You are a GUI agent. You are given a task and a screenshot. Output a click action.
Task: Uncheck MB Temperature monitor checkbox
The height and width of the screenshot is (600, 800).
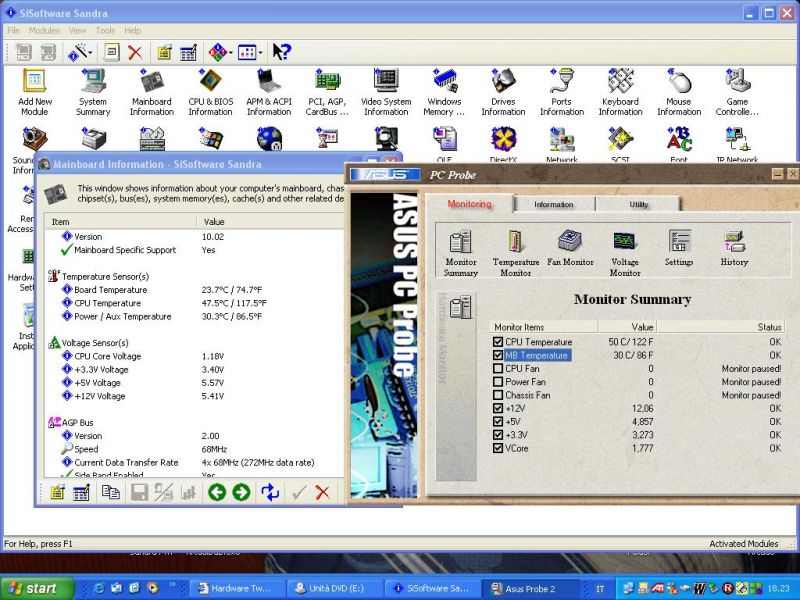point(498,355)
